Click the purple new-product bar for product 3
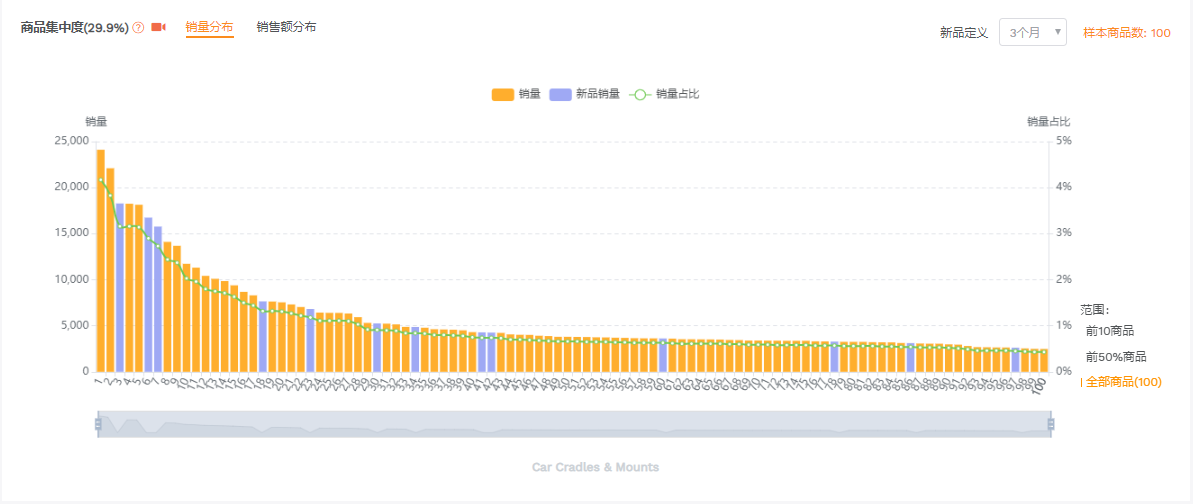The image size is (1193, 504). click(x=119, y=288)
